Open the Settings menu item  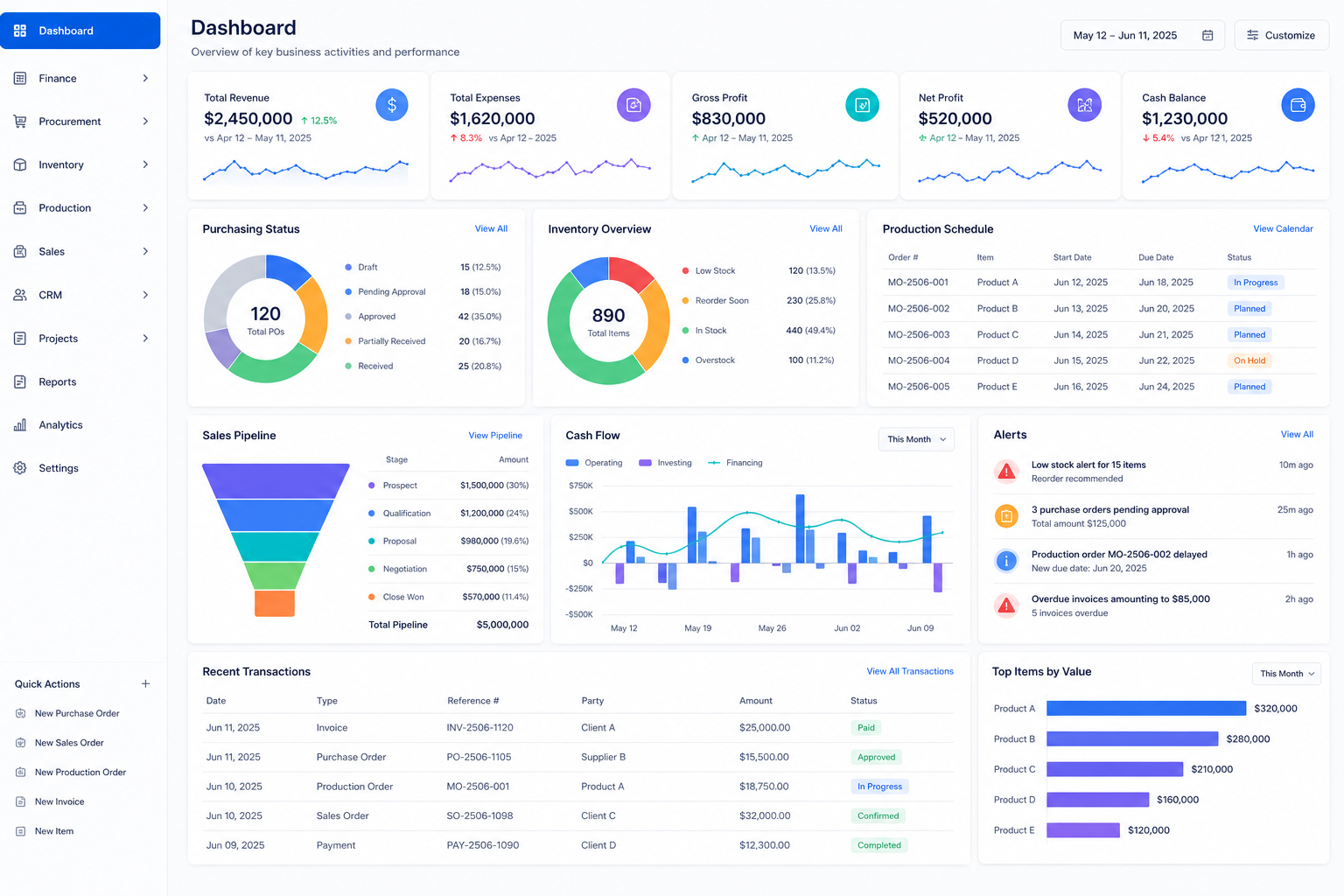click(80, 468)
